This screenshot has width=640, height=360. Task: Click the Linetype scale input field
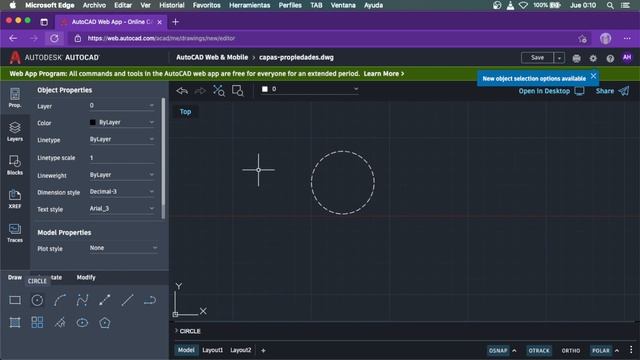[122, 158]
